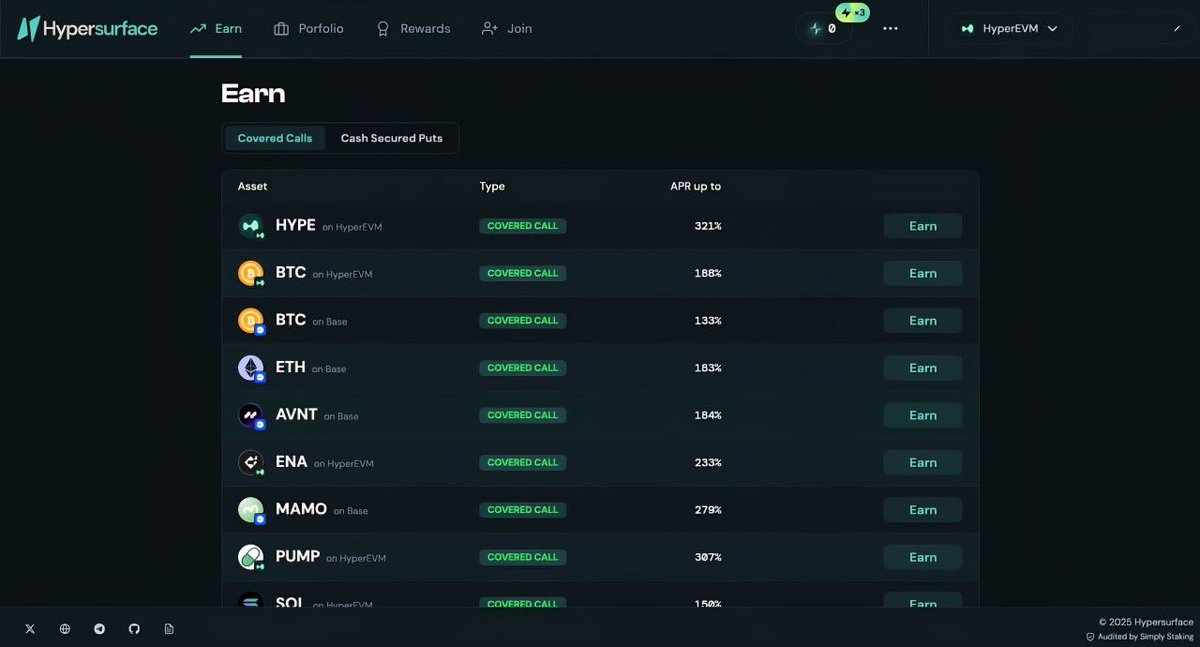Open the Rewards nav tab

click(413, 29)
